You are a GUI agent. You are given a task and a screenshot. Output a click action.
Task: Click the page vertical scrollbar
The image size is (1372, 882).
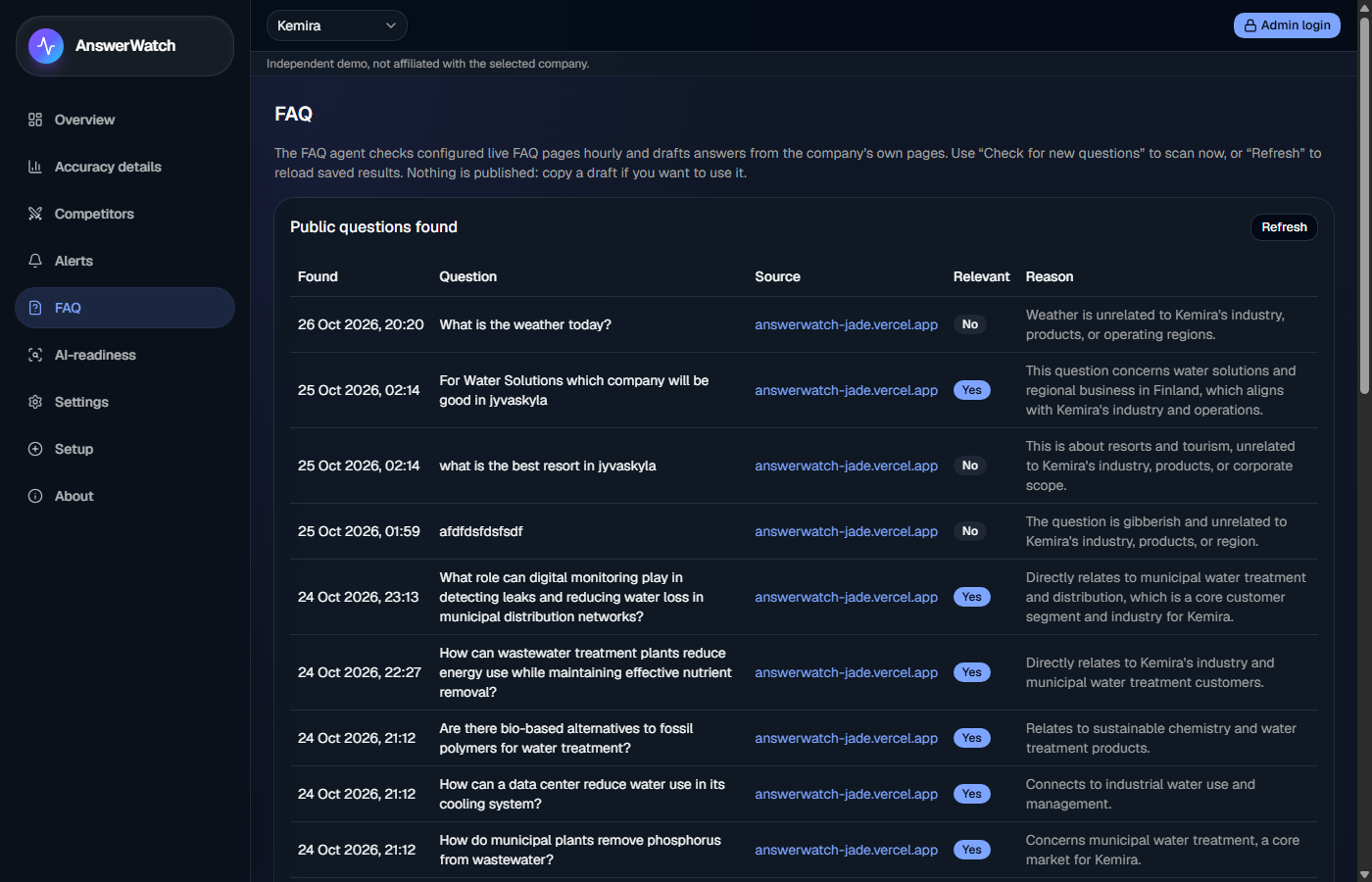coord(1364,206)
